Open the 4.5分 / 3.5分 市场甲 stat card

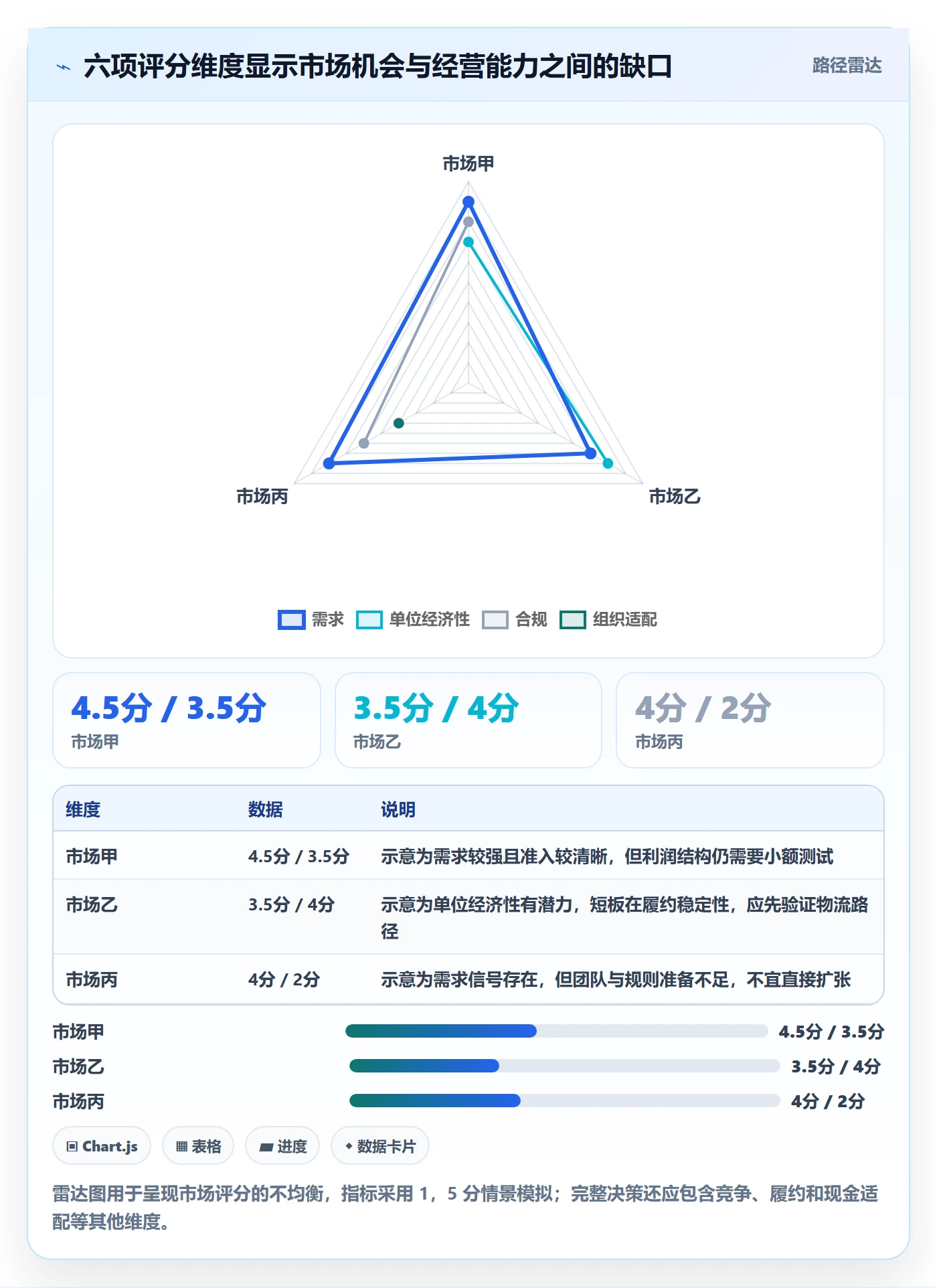(187, 720)
